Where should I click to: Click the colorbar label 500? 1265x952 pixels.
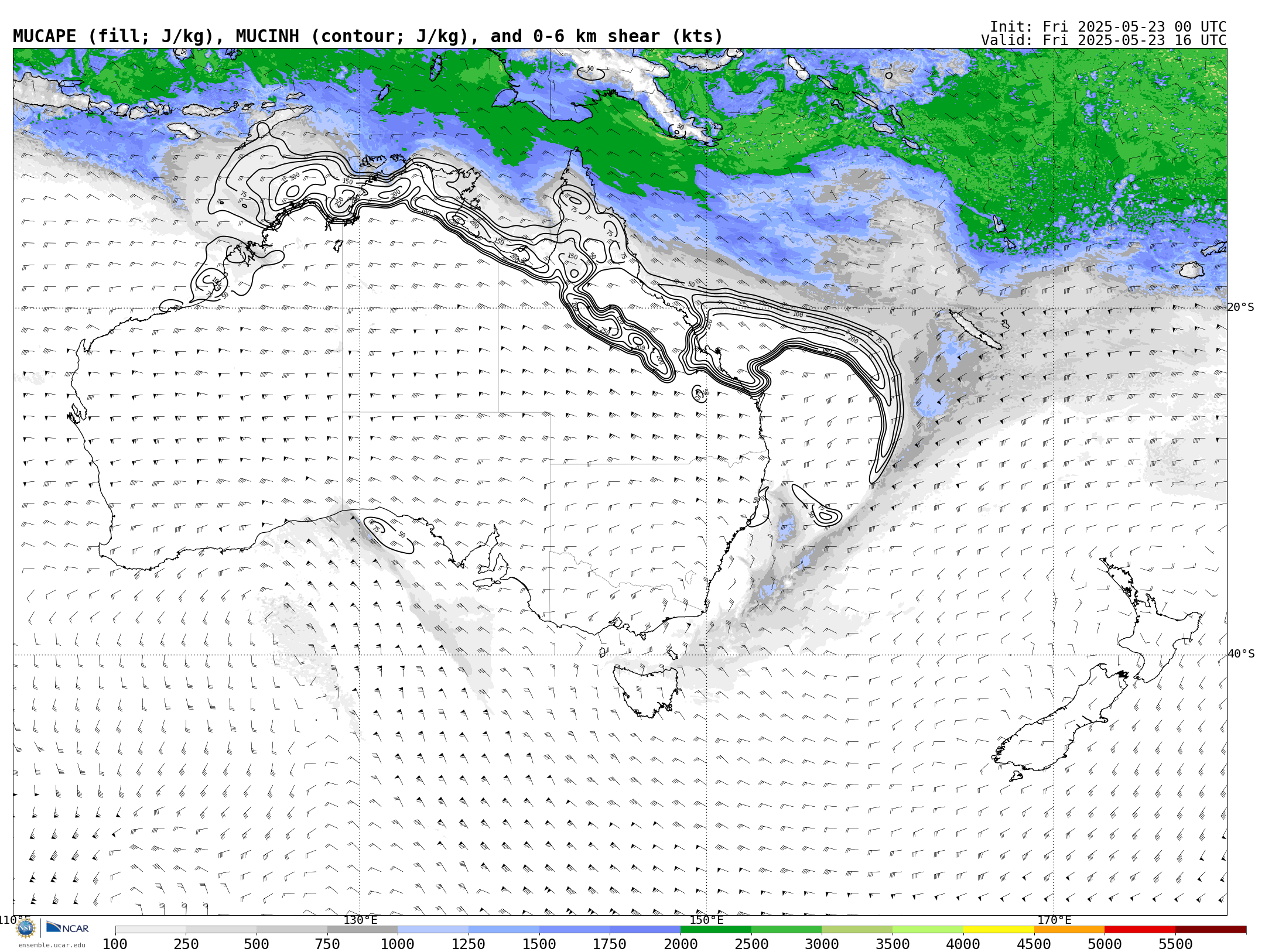257,944
